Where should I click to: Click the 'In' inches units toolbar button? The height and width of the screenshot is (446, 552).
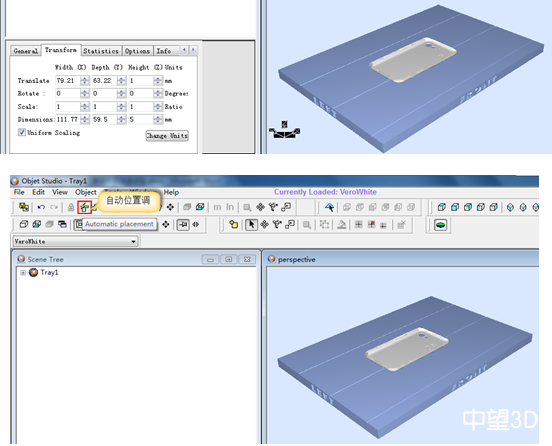pos(230,207)
